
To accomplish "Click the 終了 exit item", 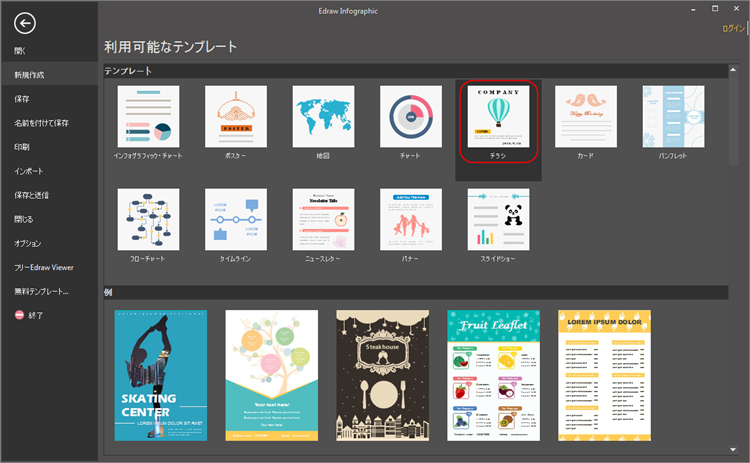I will click(35, 315).
